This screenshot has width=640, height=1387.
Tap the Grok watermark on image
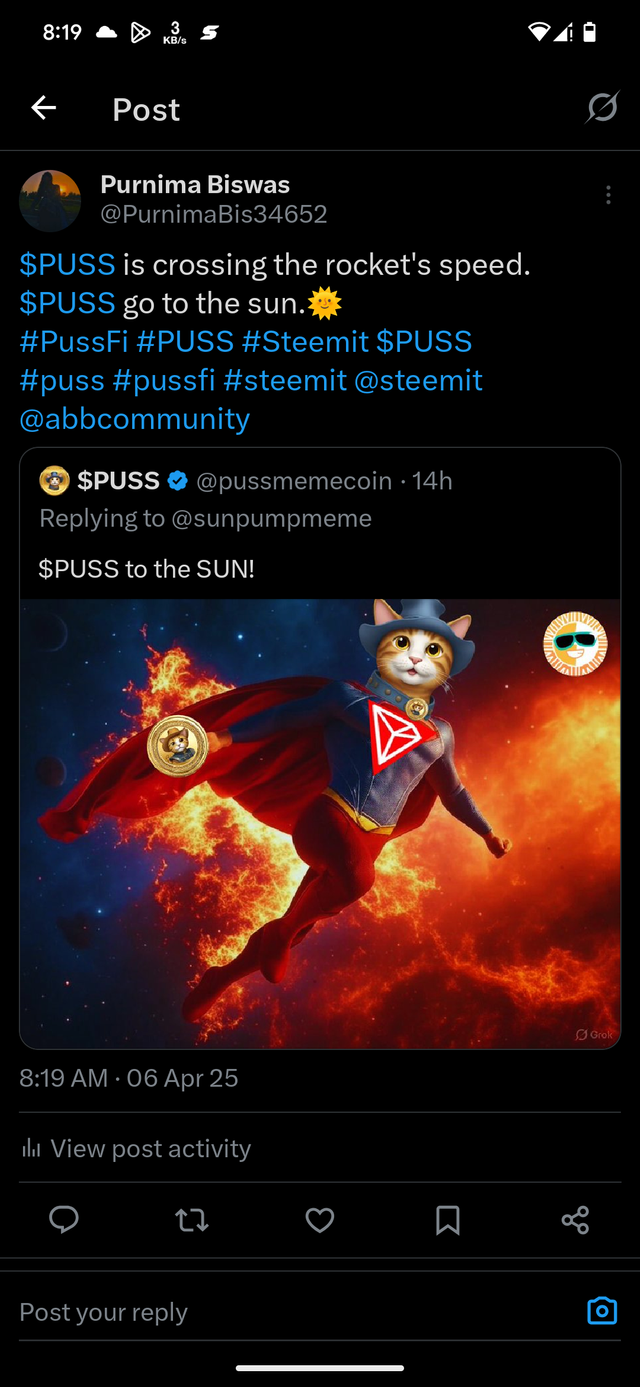point(594,1034)
